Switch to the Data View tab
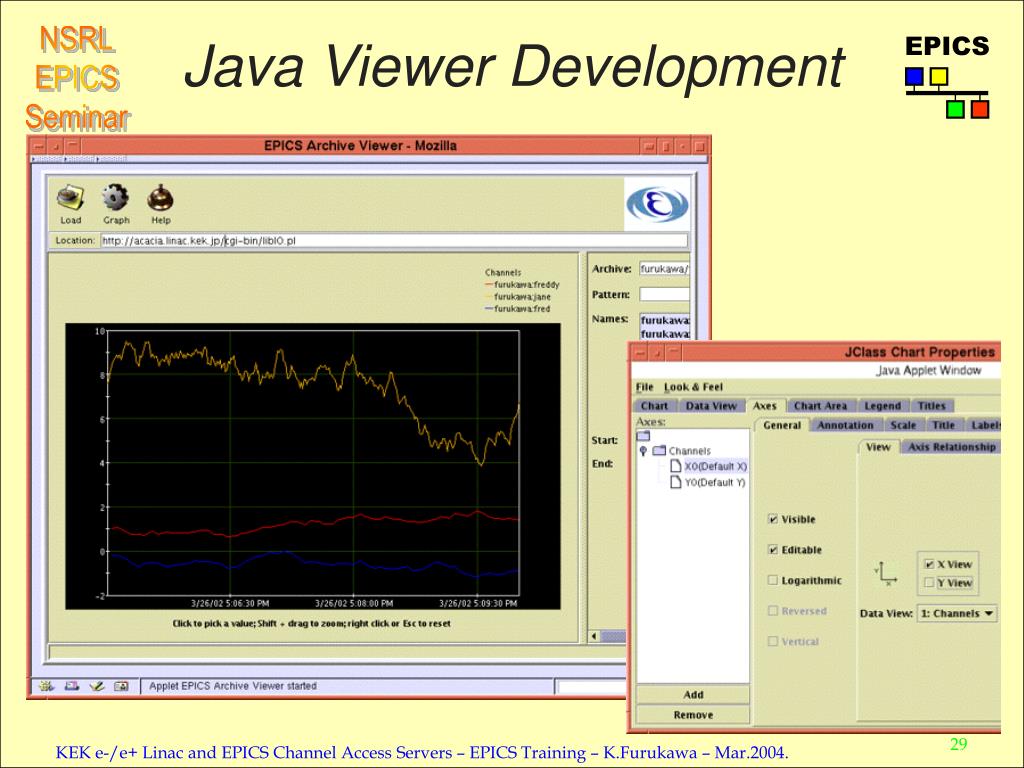Screen dimensions: 1024x768 [x=711, y=406]
